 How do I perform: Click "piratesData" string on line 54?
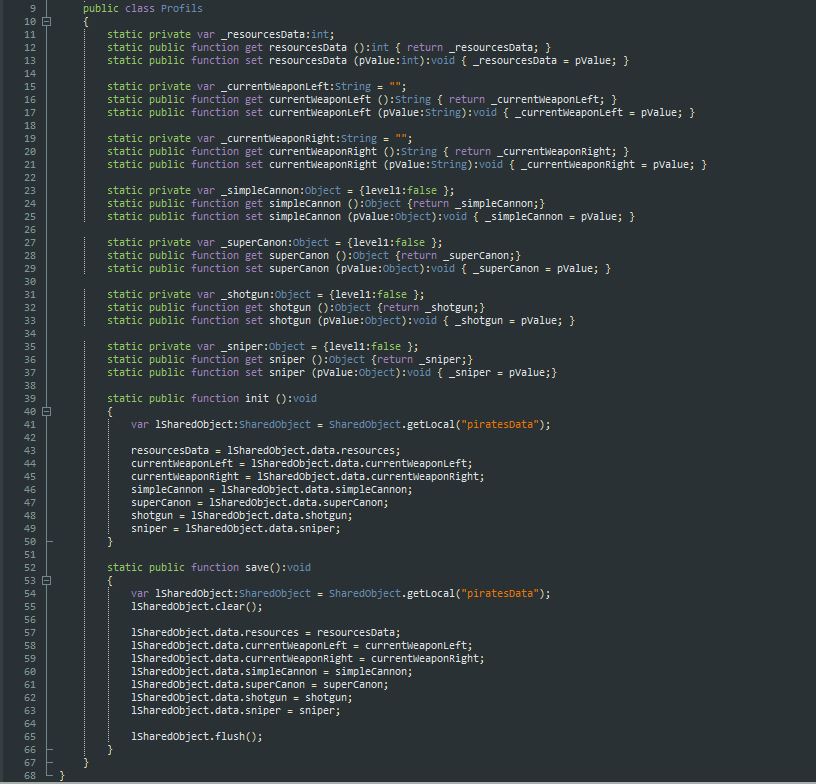[500, 594]
